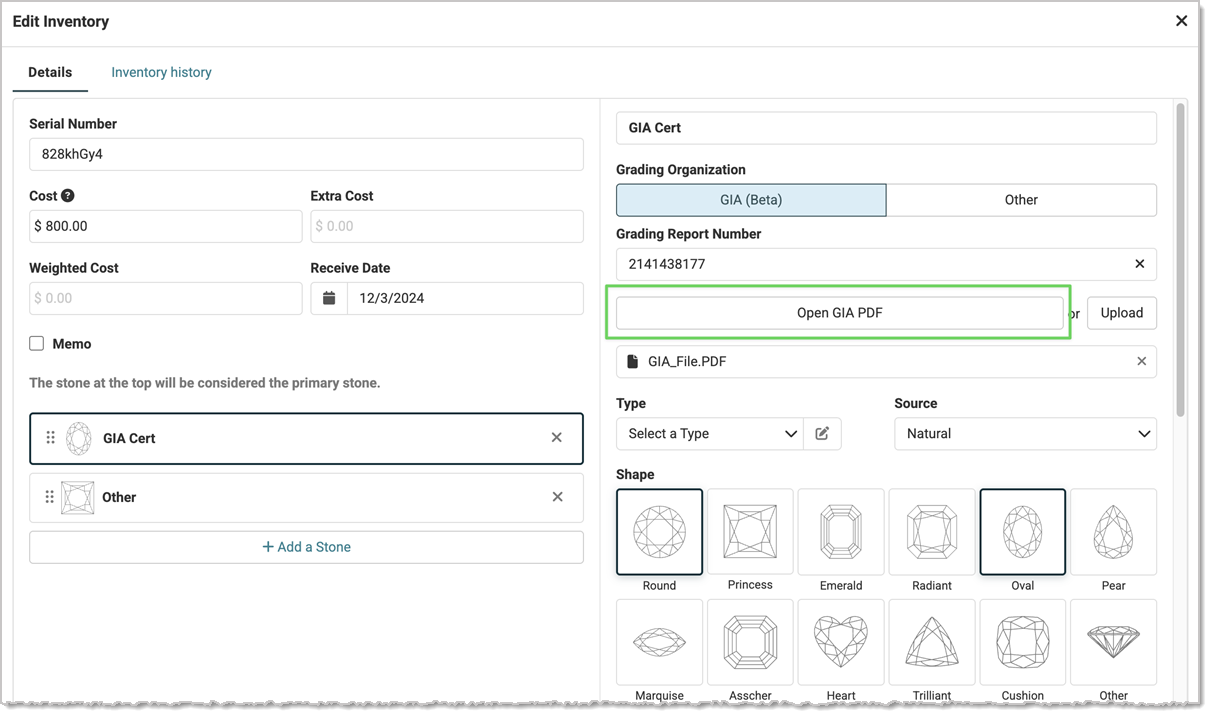Click the Extra Cost input field
Image resolution: width=1210 pixels, height=716 pixels.
[x=447, y=226]
